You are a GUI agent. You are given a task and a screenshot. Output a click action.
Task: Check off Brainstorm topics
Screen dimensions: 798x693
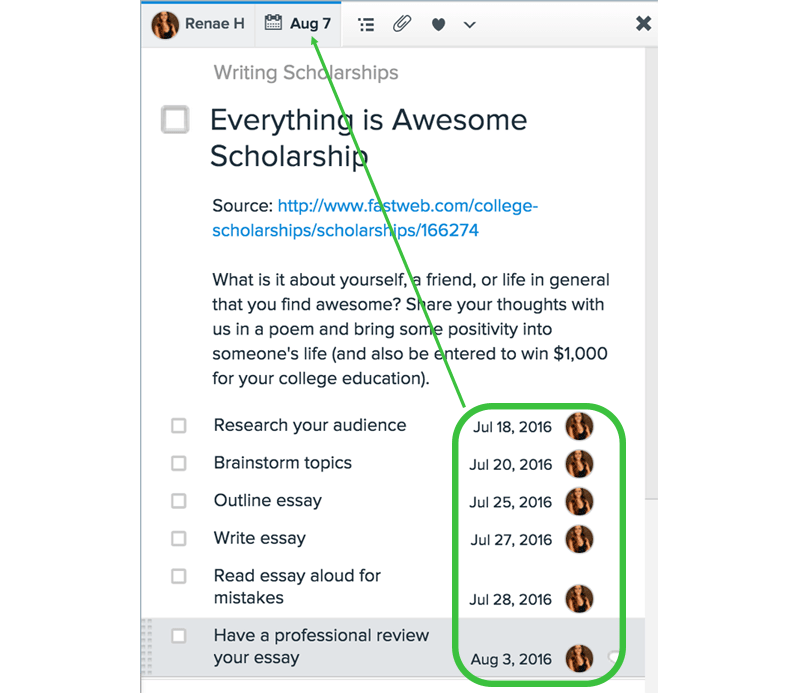click(x=179, y=463)
